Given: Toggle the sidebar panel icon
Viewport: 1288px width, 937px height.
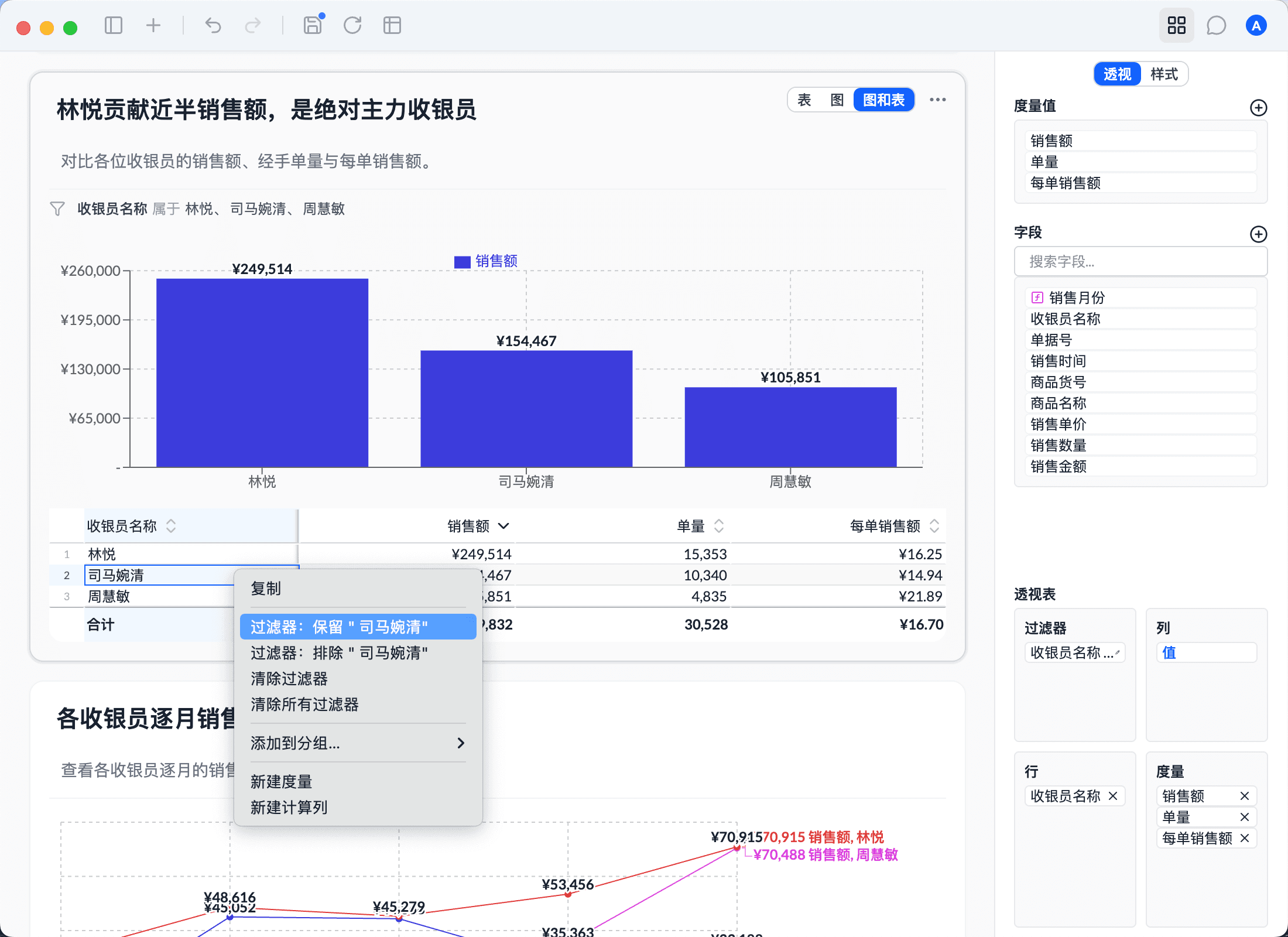Looking at the screenshot, I should click(113, 25).
